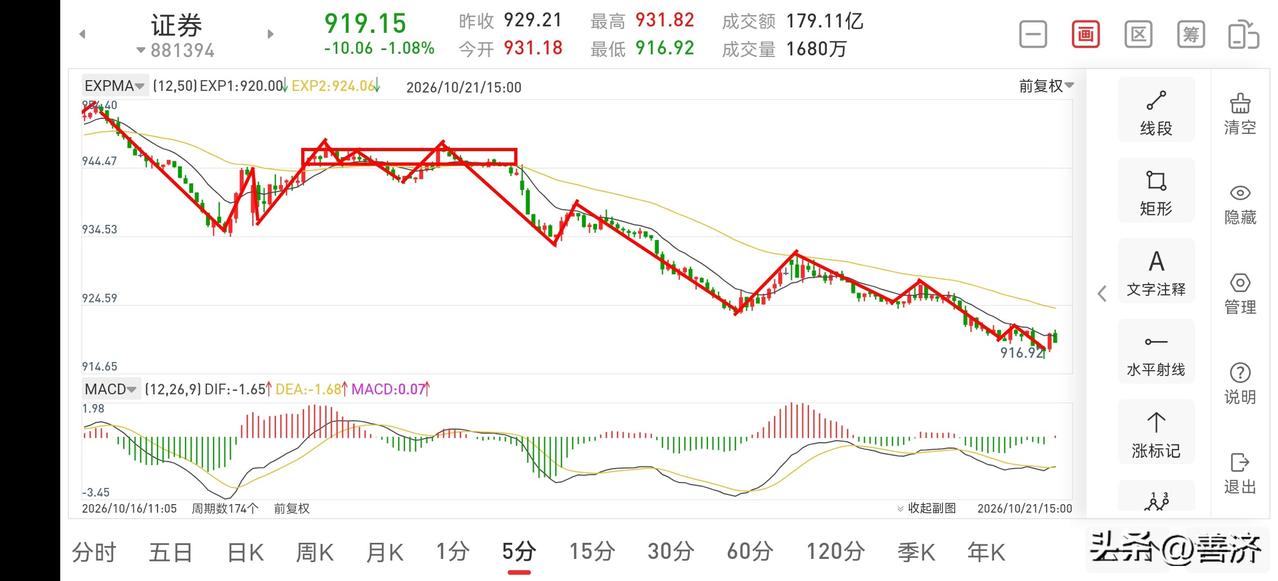Image resolution: width=1278 pixels, height=581 pixels.
Task: Tap the rotate screen icon at top right
Action: [x=1243, y=34]
